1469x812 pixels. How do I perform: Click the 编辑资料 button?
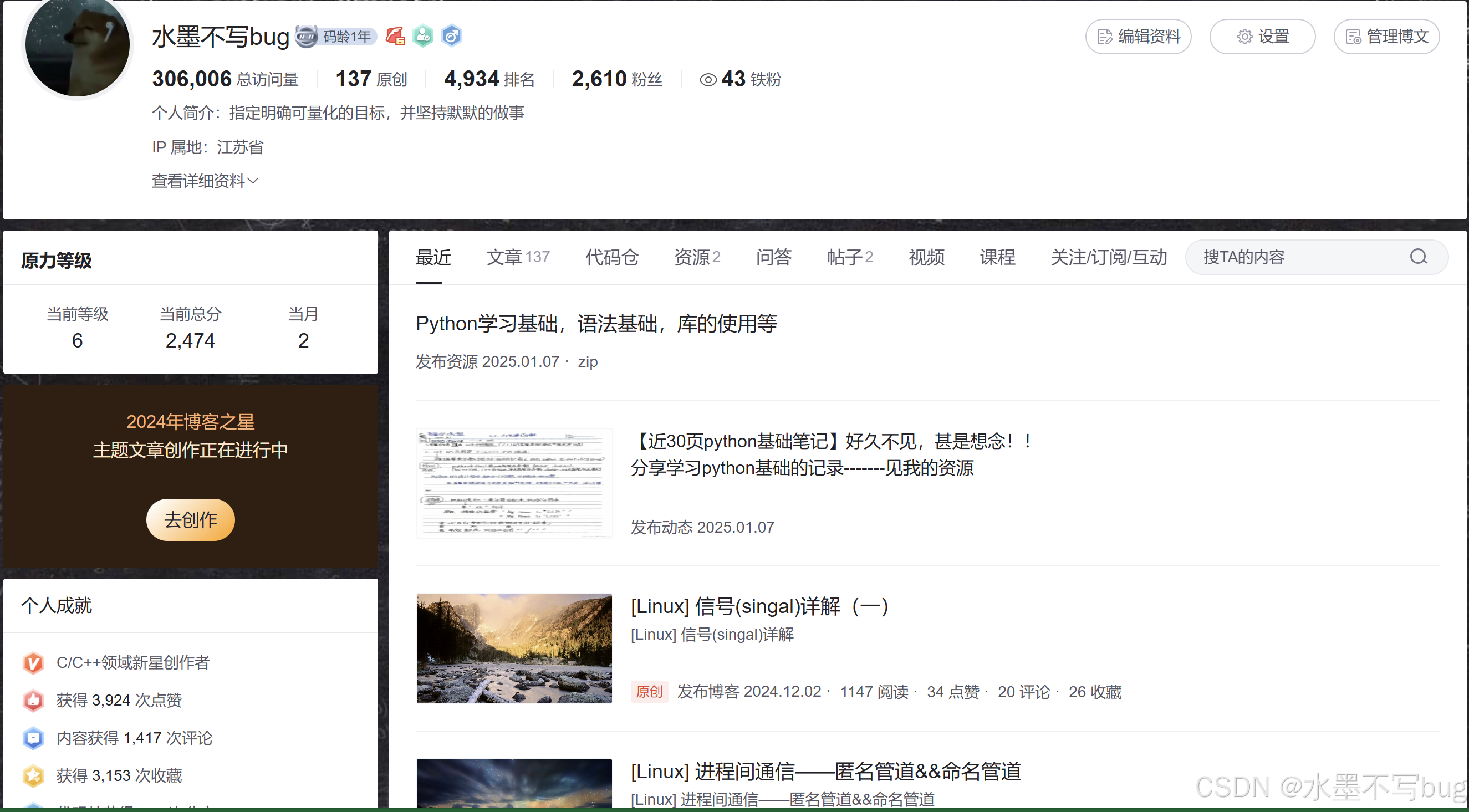click(x=1138, y=37)
